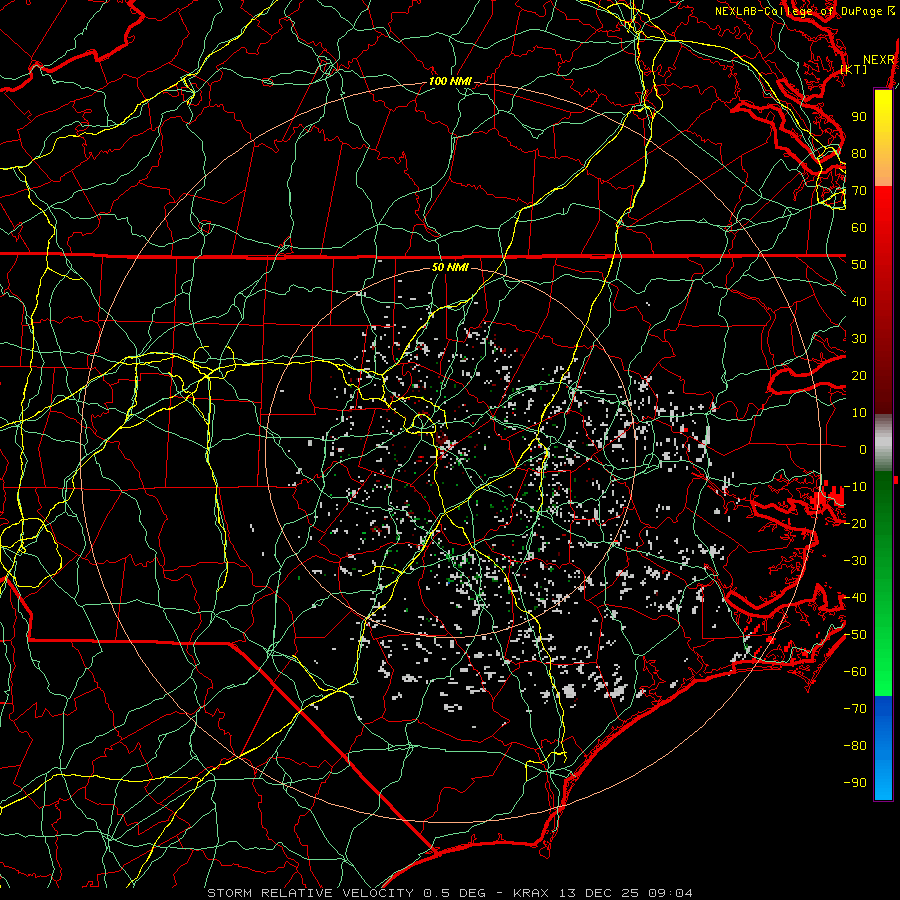The height and width of the screenshot is (900, 900).
Task: Click the -70 value on velocity scale
Action: pos(855,709)
